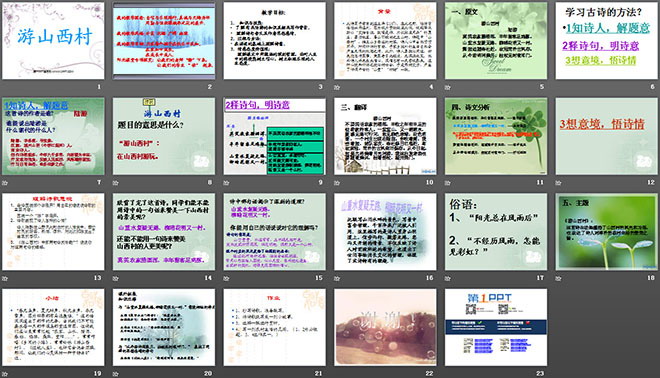Select slide 20 misty tree thumbnail

point(164,327)
